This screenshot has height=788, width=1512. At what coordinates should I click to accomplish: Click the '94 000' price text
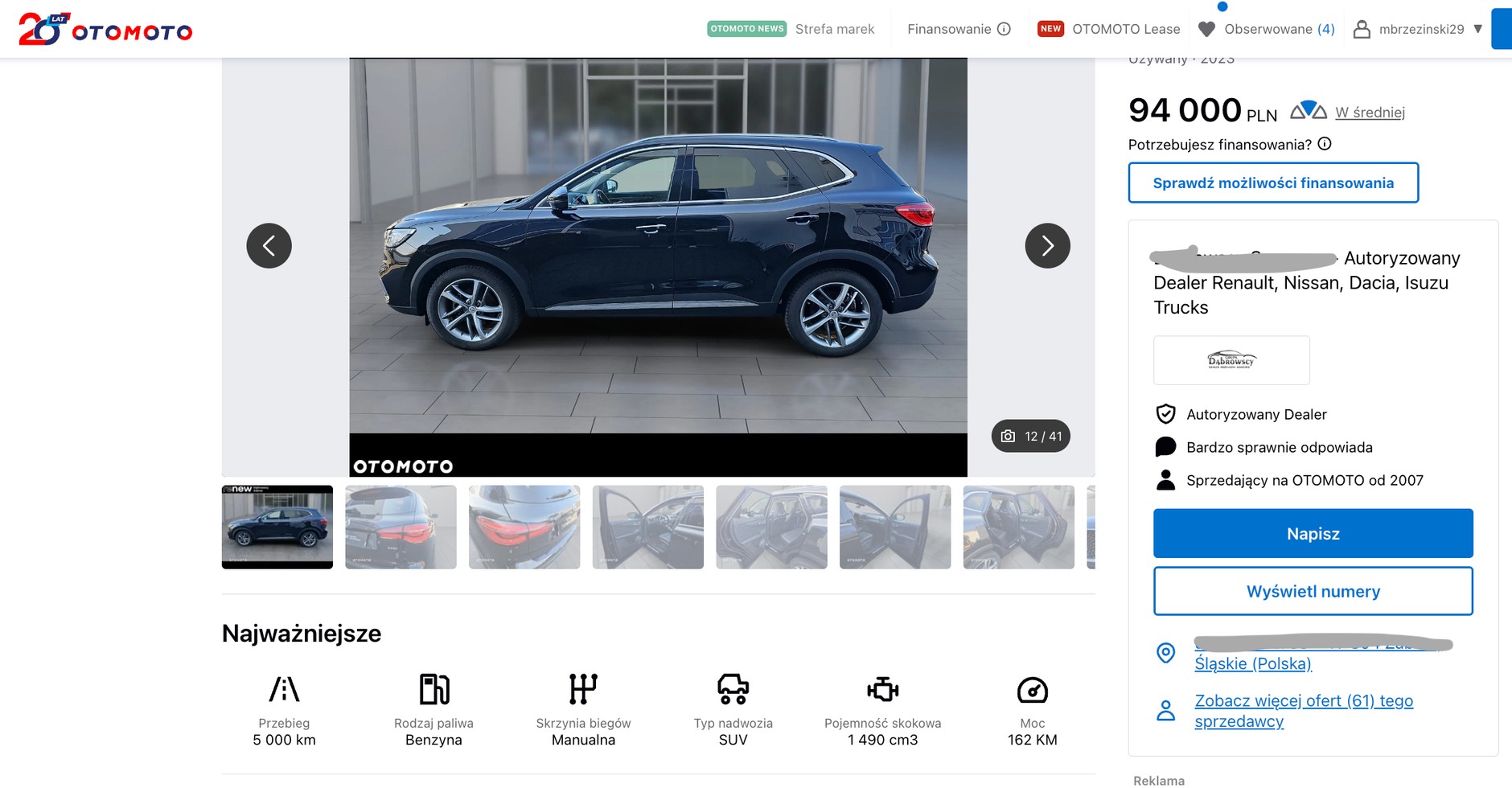1185,110
